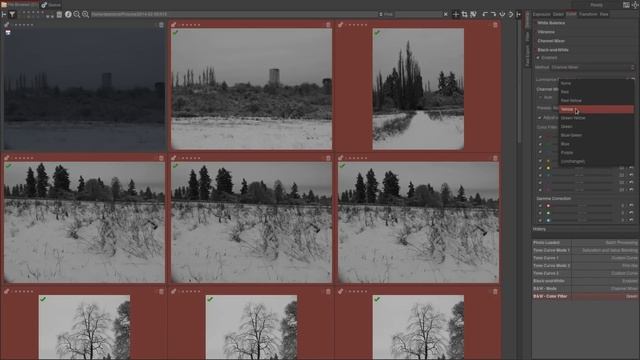The width and height of the screenshot is (640, 360).
Task: Switch to the Detail tab
Action: 558,14
